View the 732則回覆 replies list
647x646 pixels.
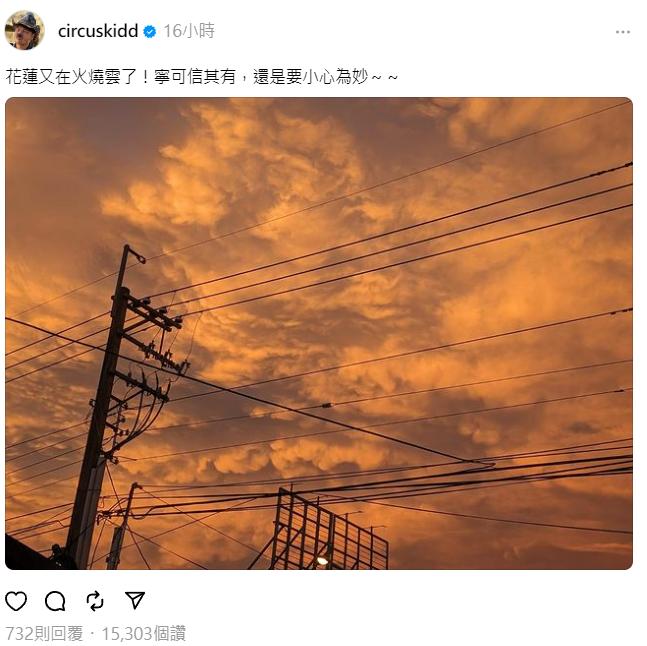(x=44, y=633)
